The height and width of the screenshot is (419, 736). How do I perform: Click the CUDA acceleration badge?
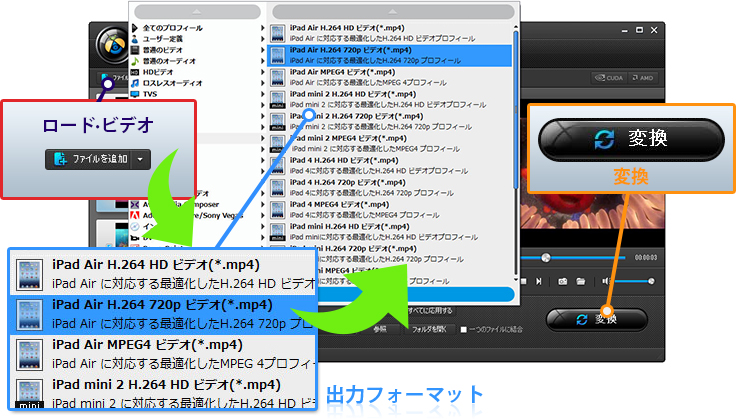click(609, 78)
